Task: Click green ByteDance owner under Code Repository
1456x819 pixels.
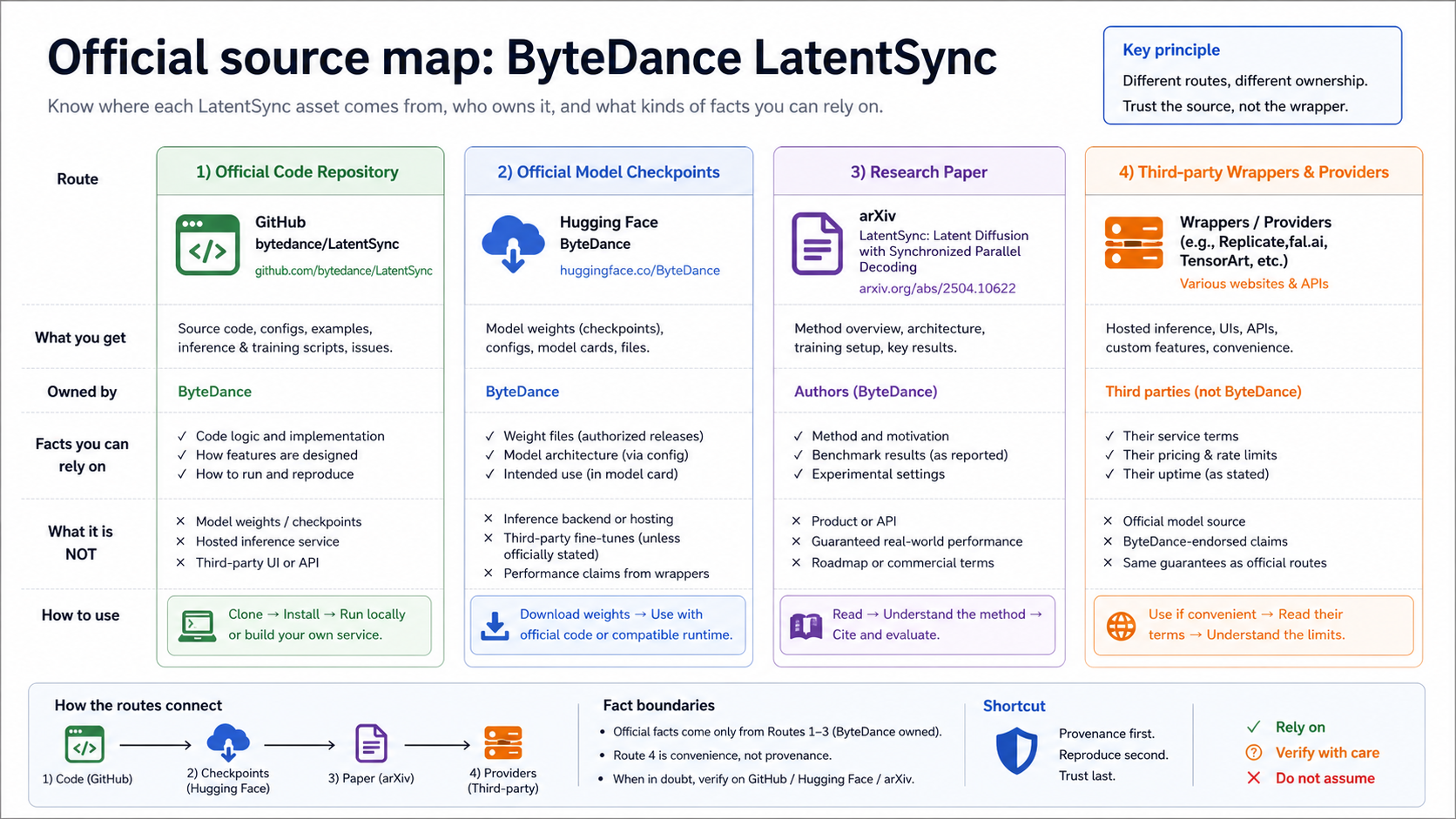Action: [214, 392]
